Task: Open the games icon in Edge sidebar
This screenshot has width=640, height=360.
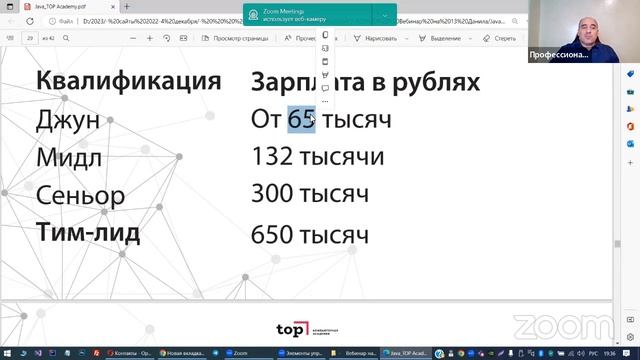Action: (630, 109)
